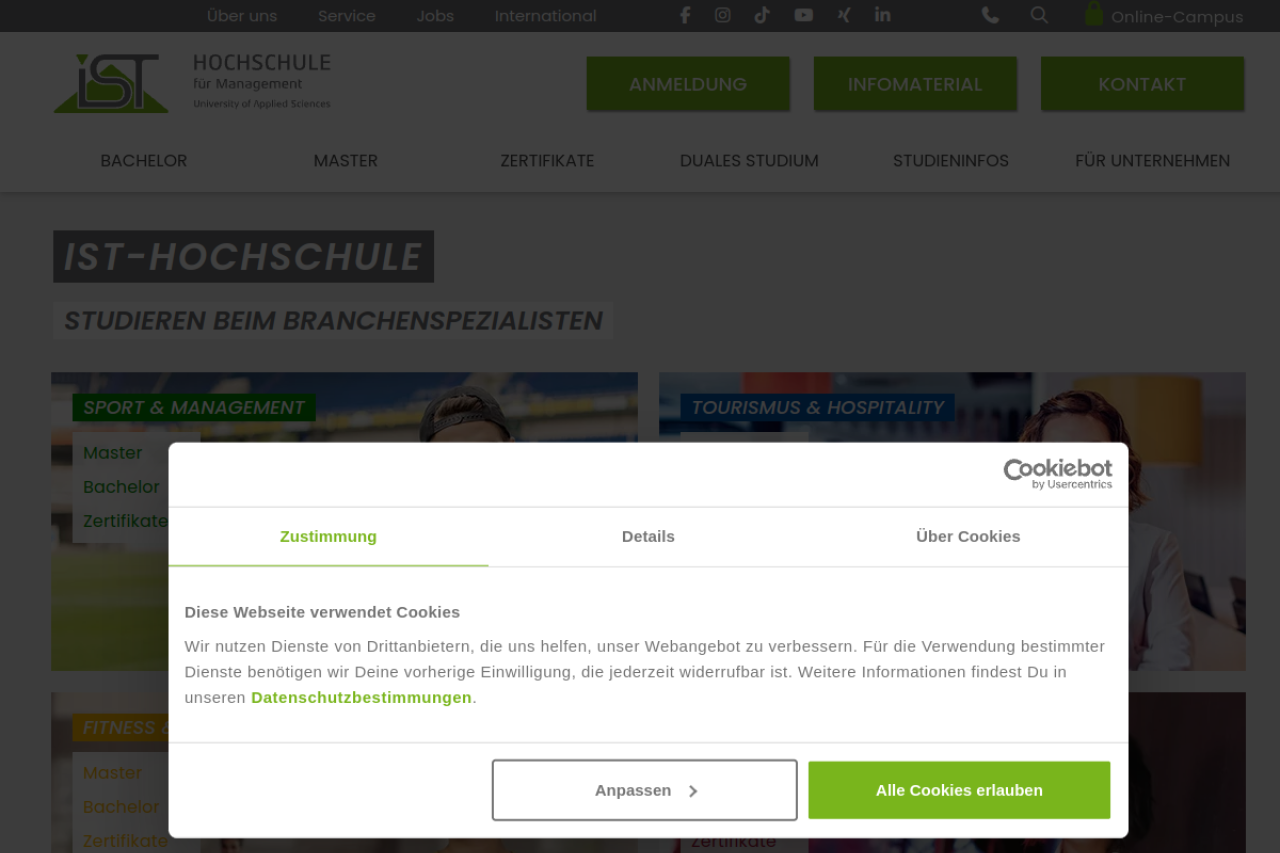
Task: Click the green Online-Campus lock icon
Action: click(1094, 14)
